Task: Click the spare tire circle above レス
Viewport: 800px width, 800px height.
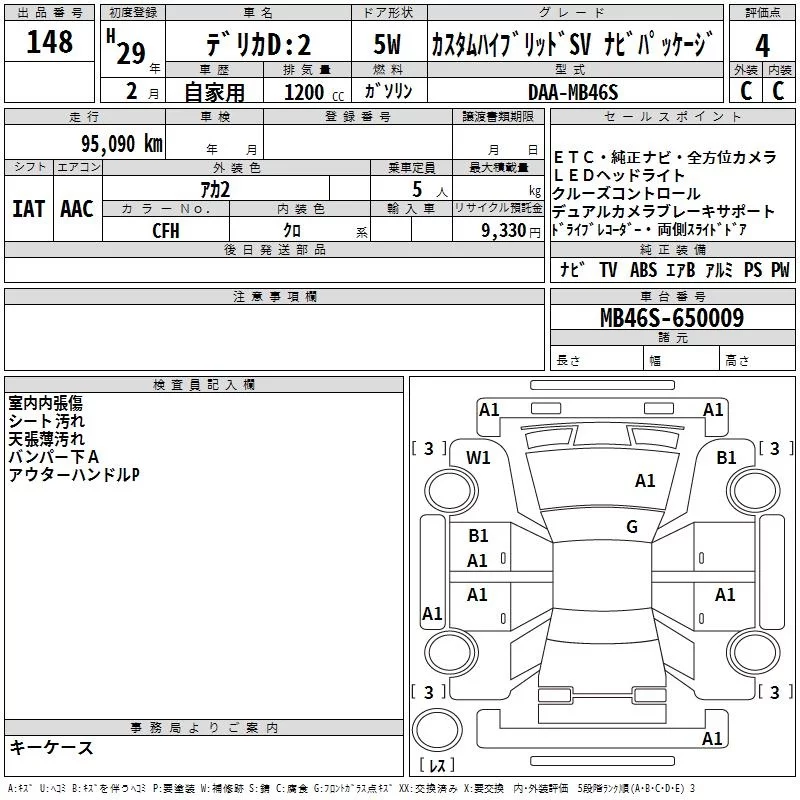Action: click(x=437, y=730)
